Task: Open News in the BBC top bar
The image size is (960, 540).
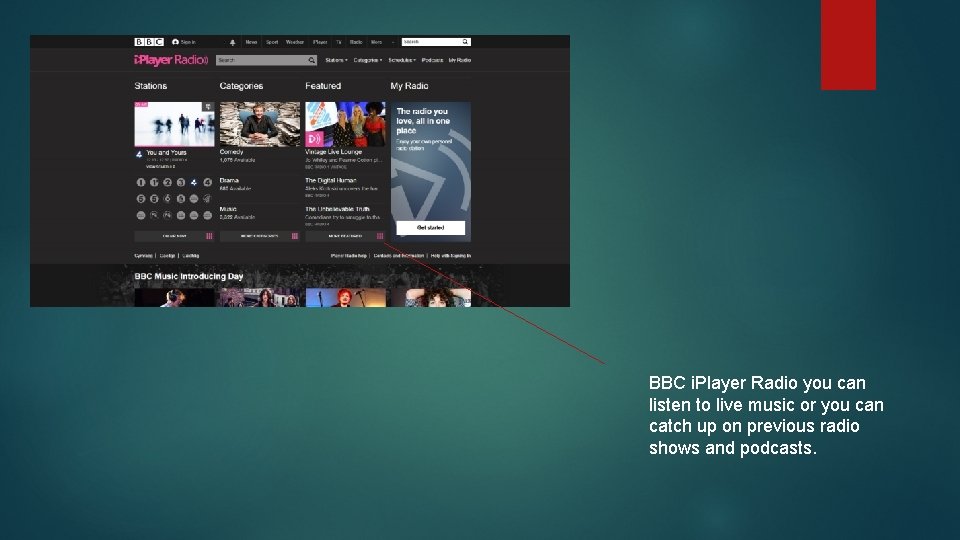Action: (x=251, y=42)
